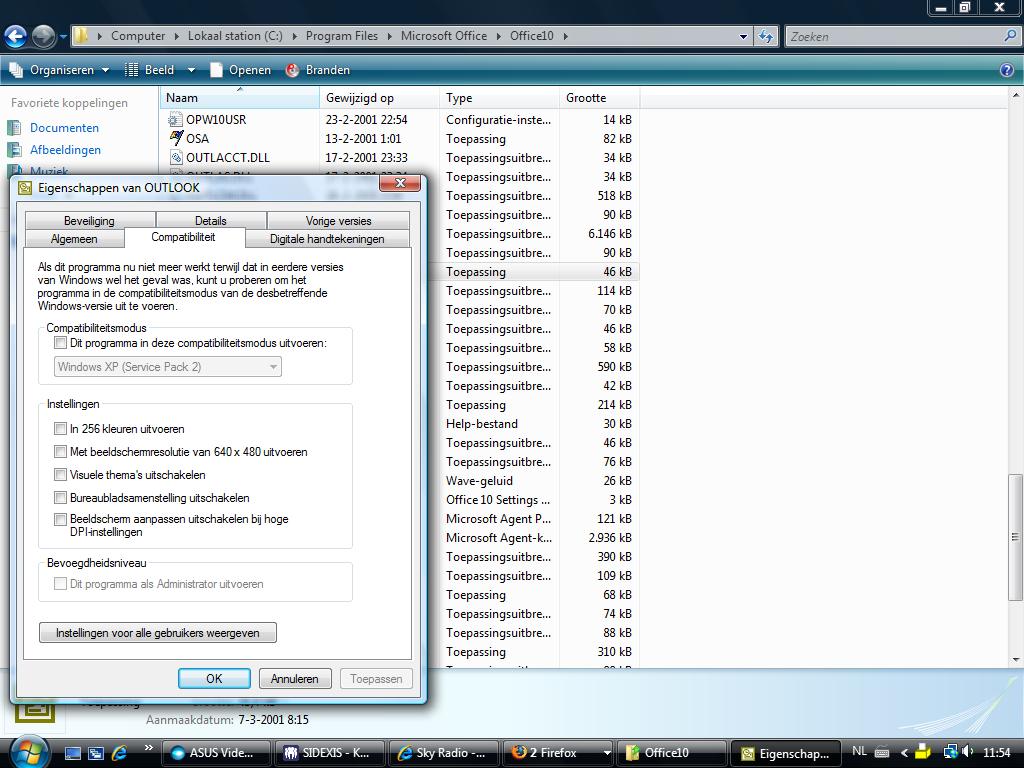Switch to the Sky Radio taskbar window

(444, 753)
